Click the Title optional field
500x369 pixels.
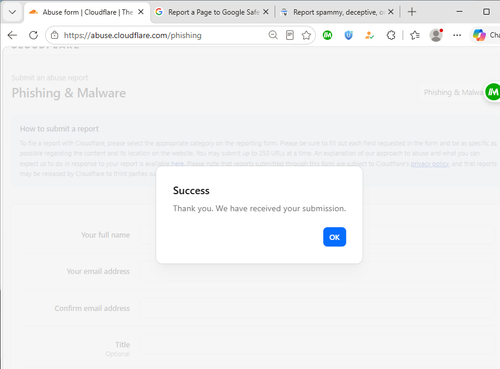(x=317, y=345)
